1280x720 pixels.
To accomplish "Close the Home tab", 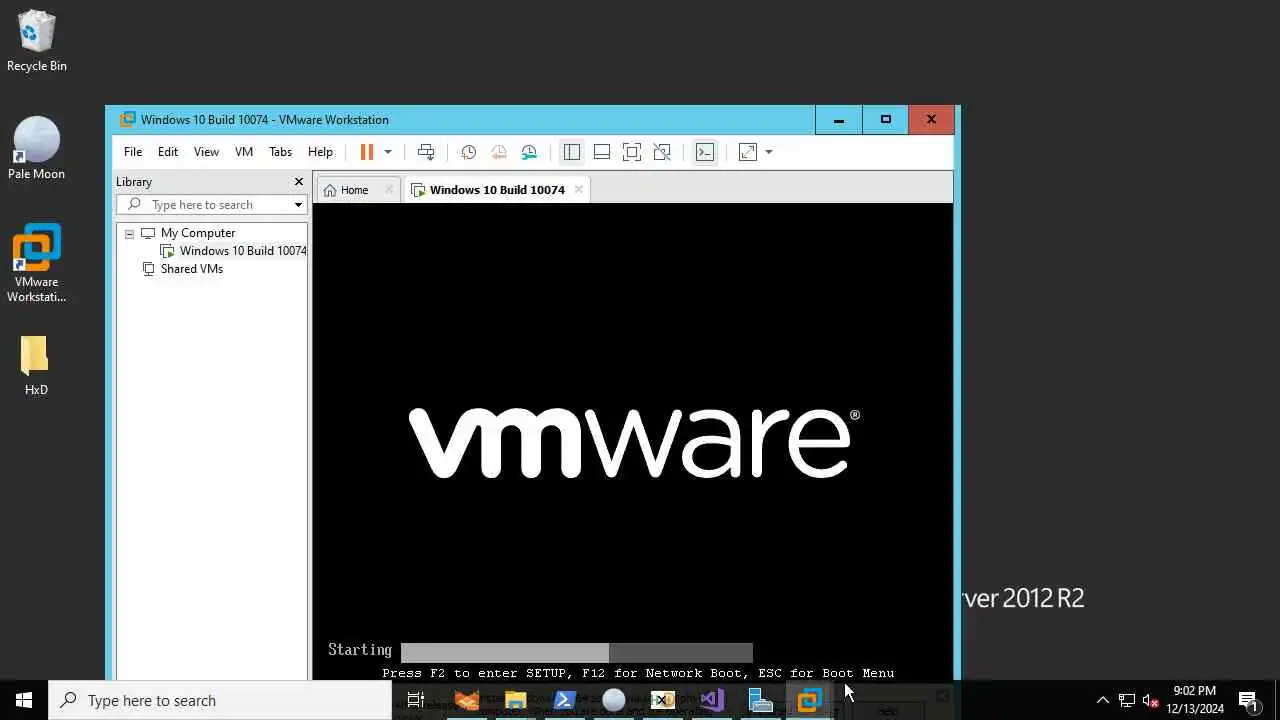I will click(389, 190).
